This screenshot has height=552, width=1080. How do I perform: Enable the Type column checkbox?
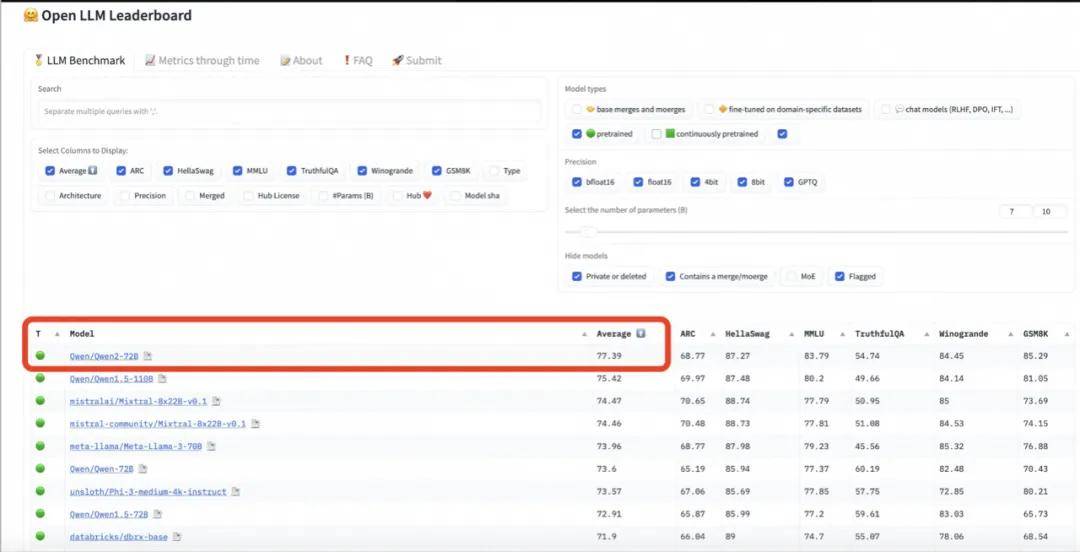coord(495,171)
